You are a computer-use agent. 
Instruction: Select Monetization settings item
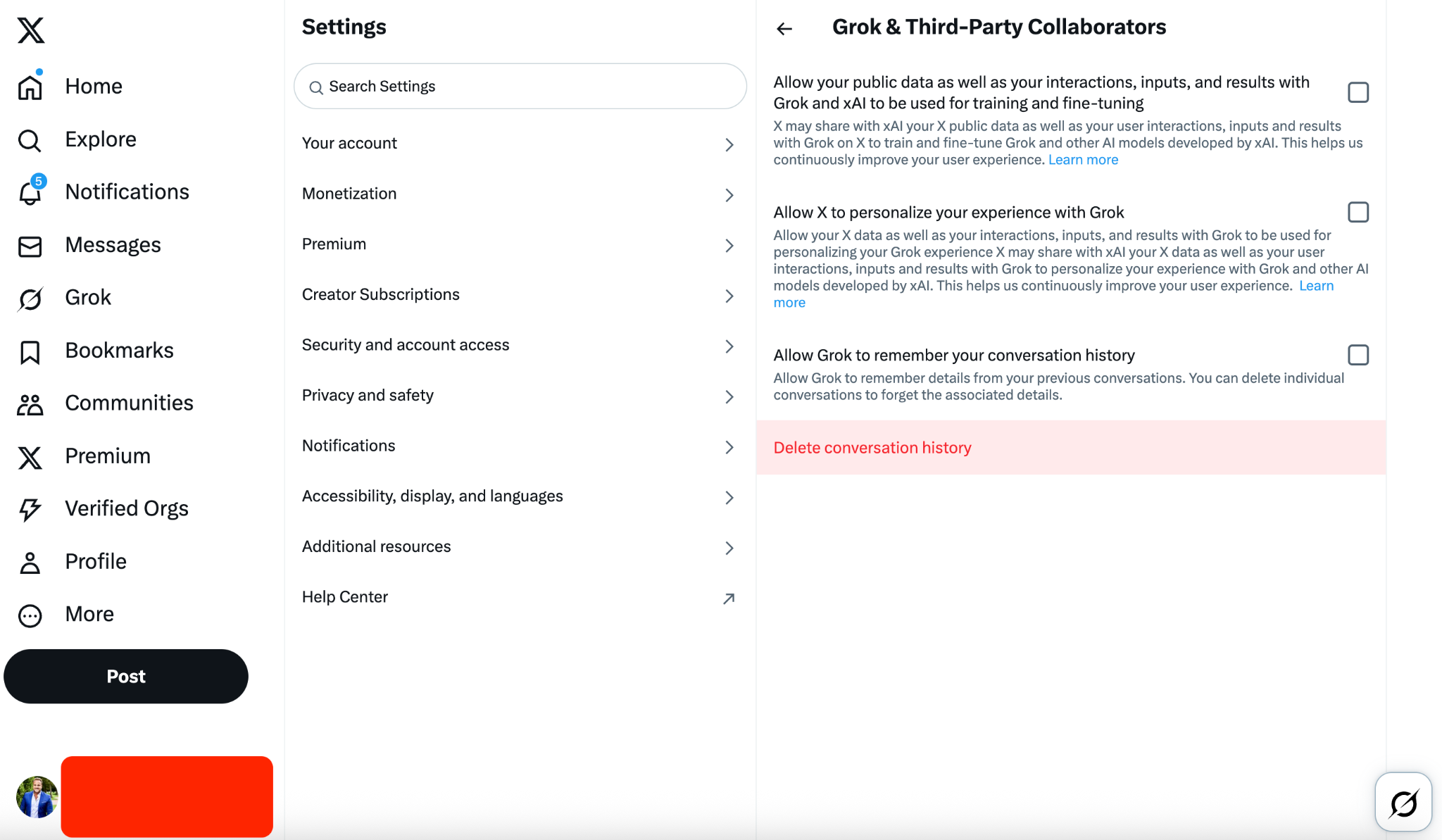(349, 194)
